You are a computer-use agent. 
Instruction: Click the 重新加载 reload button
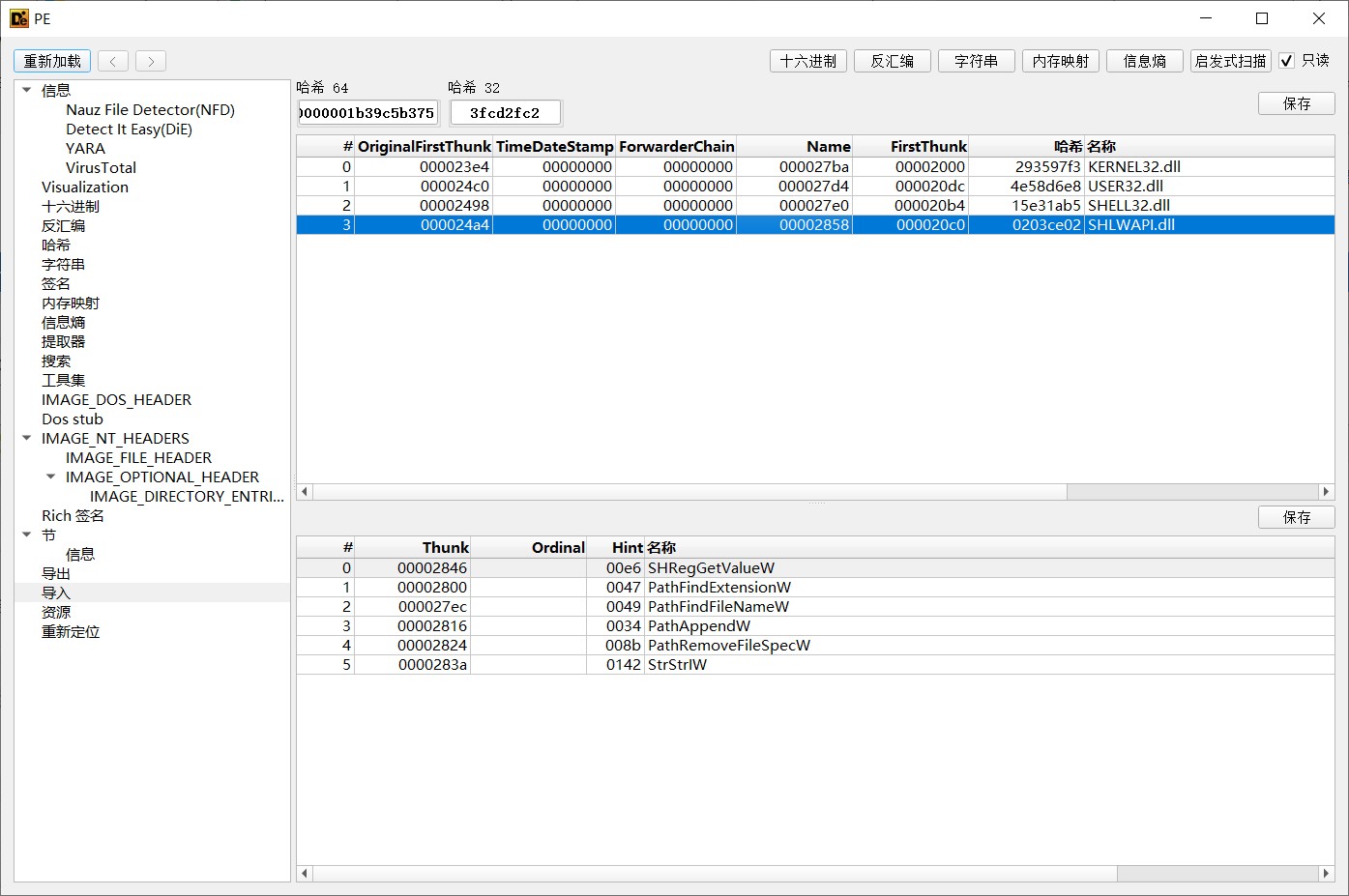point(52,61)
